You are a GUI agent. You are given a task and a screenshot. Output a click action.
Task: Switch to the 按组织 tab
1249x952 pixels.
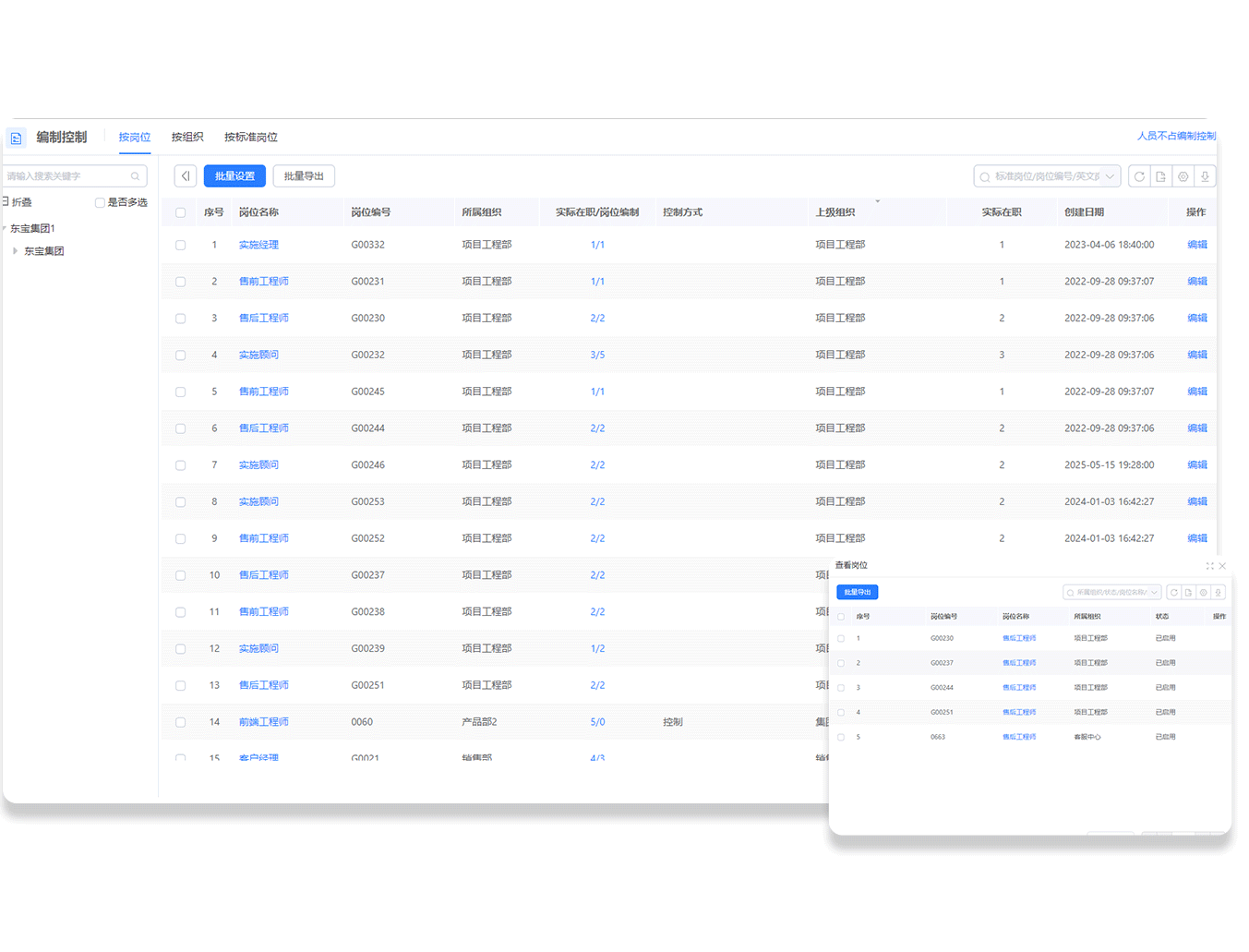click(187, 138)
